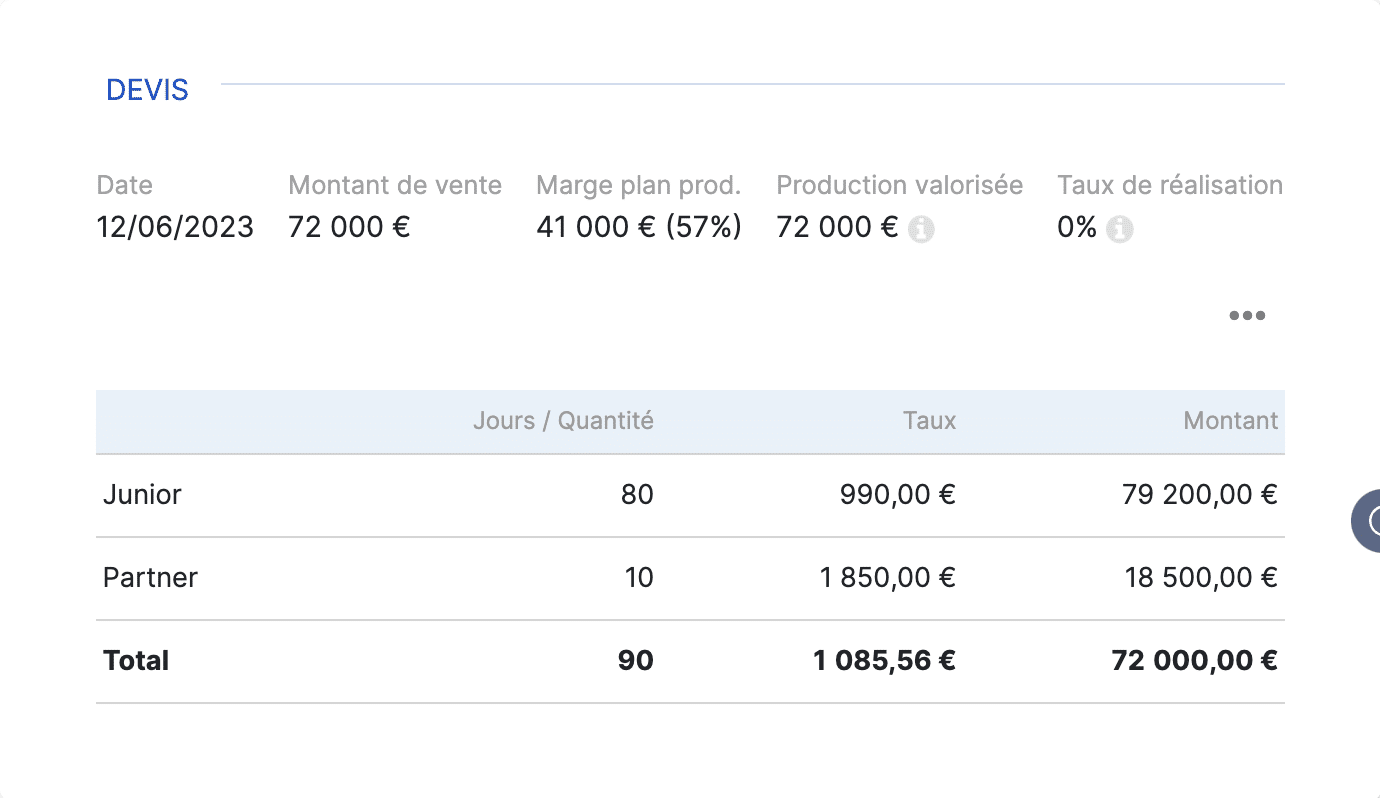The width and height of the screenshot is (1380, 798).
Task: Click the DEVIS section heading
Action: pyautogui.click(x=147, y=90)
